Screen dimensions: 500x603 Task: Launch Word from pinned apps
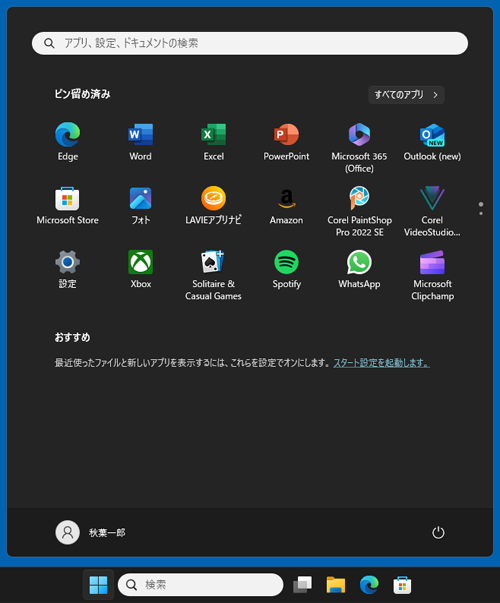tap(140, 142)
